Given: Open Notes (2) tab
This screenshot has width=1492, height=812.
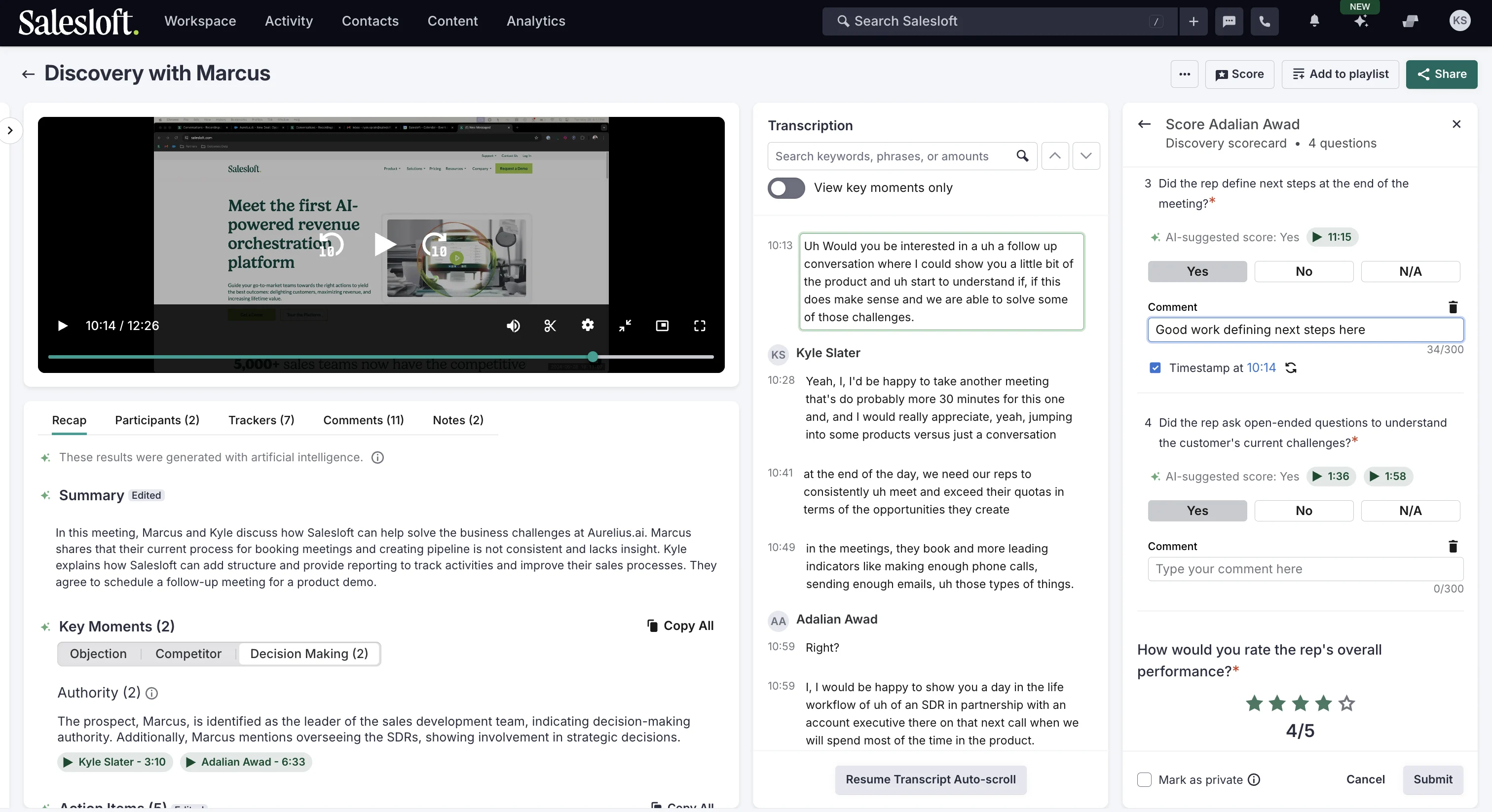Looking at the screenshot, I should [x=457, y=420].
